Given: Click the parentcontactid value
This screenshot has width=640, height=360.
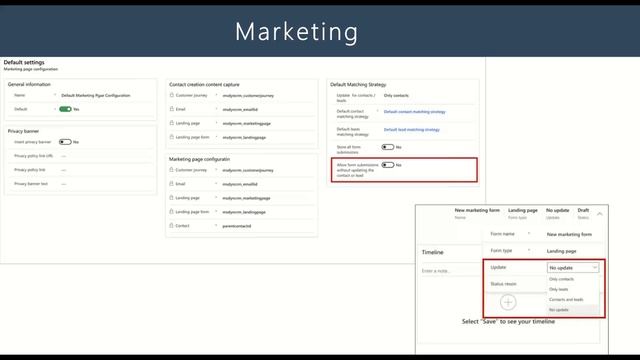Looking at the screenshot, I should [x=237, y=226].
